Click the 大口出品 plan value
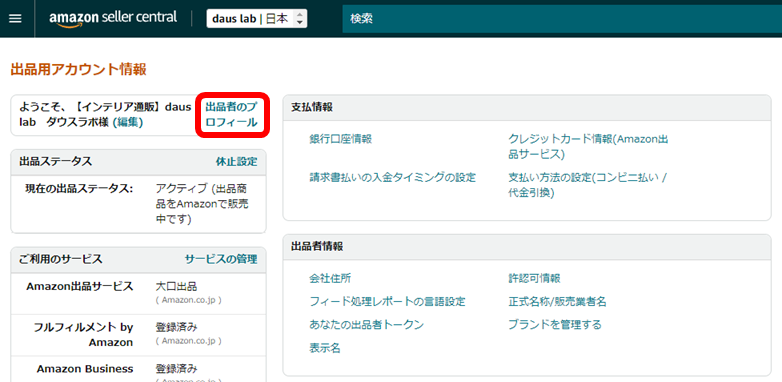Screen dimensions: 782x382 (x=177, y=286)
